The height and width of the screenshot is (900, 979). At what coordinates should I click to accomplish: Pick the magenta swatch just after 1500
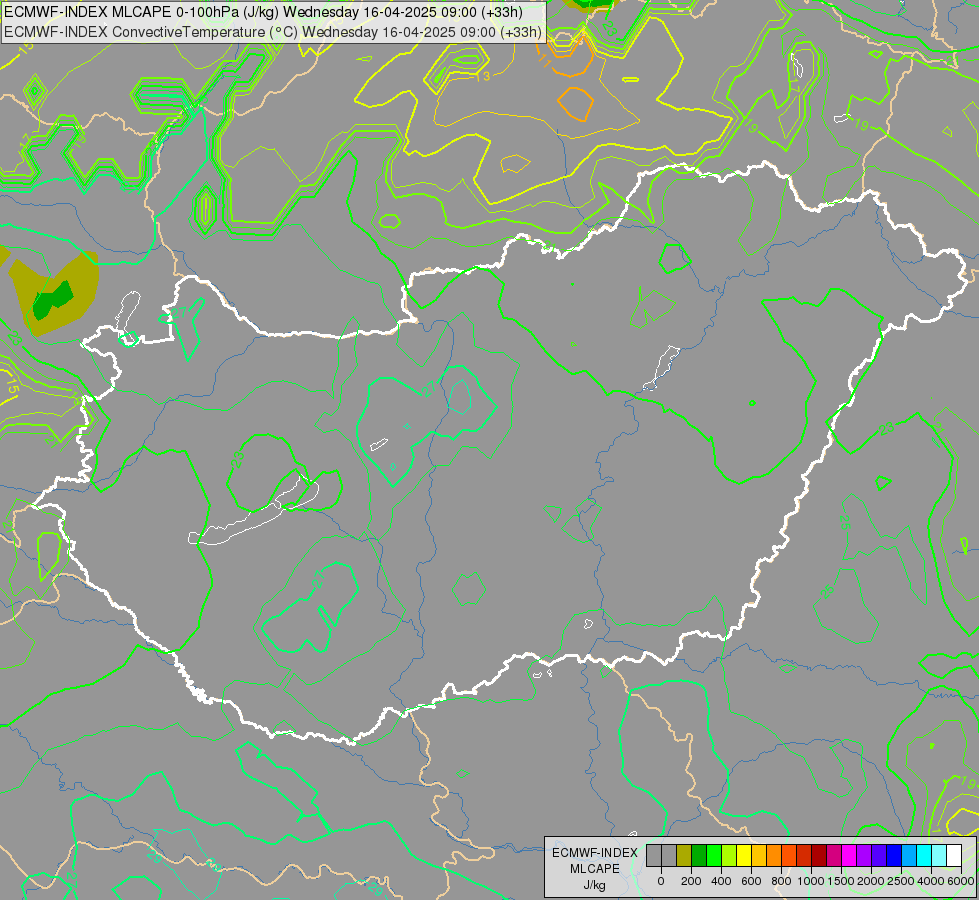coord(849,856)
